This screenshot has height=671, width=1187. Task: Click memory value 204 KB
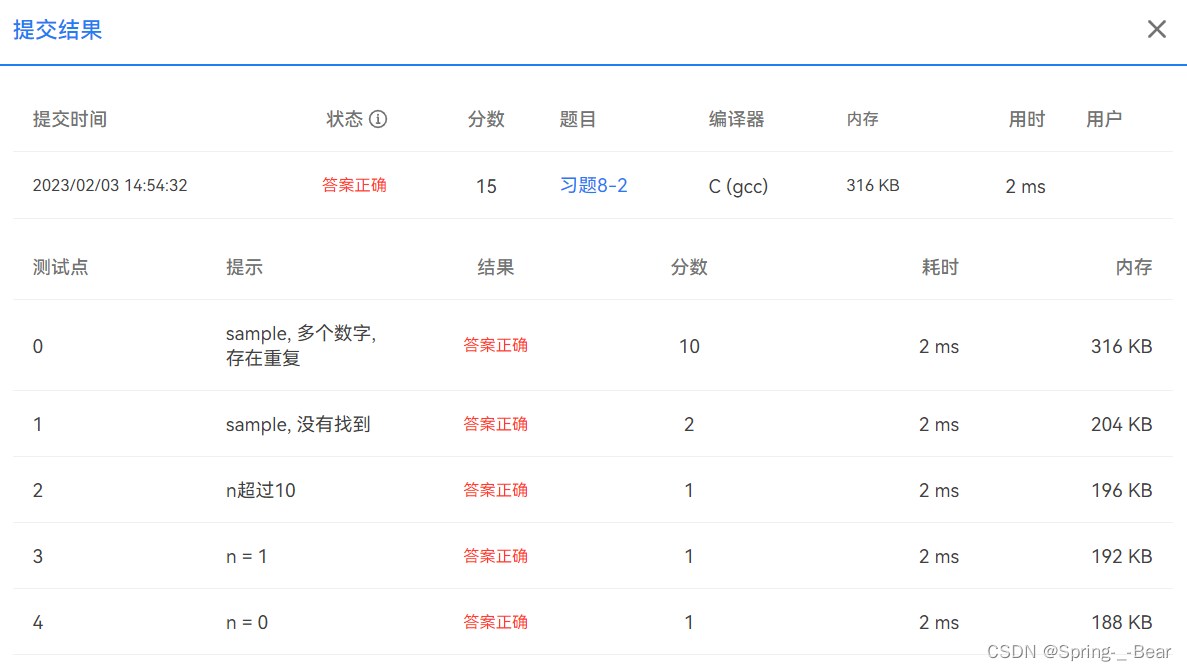coord(1121,425)
